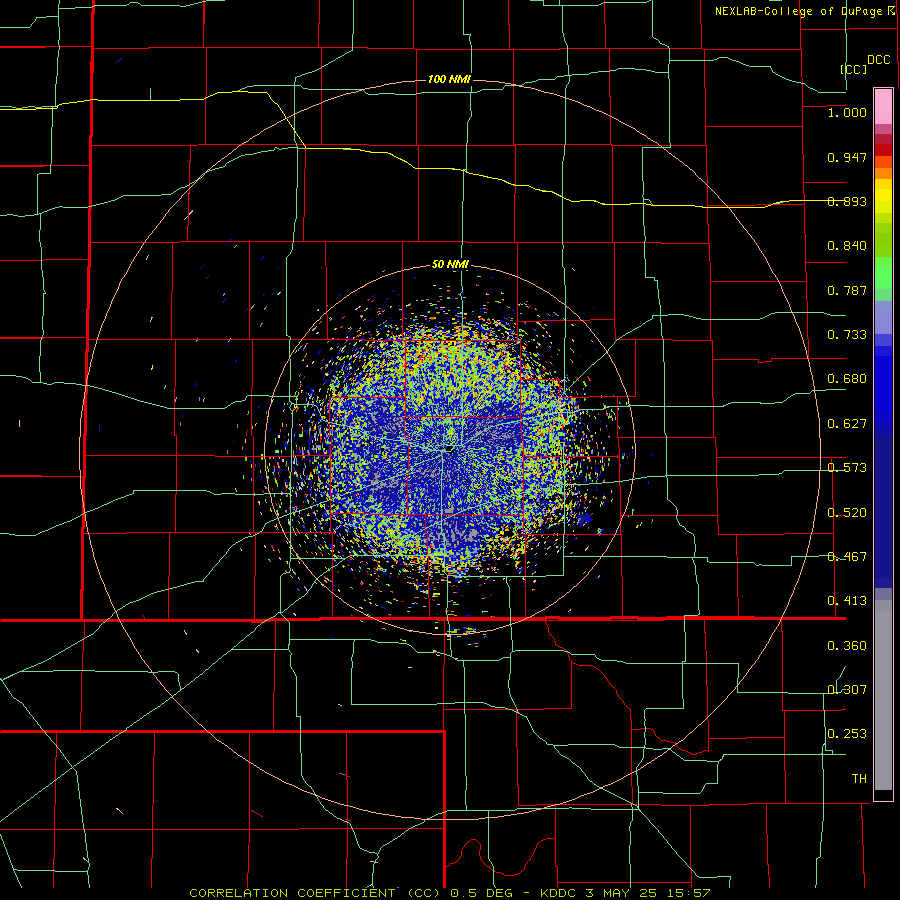900x900 pixels.
Task: Select the DCC radar site label
Action: click(x=879, y=60)
